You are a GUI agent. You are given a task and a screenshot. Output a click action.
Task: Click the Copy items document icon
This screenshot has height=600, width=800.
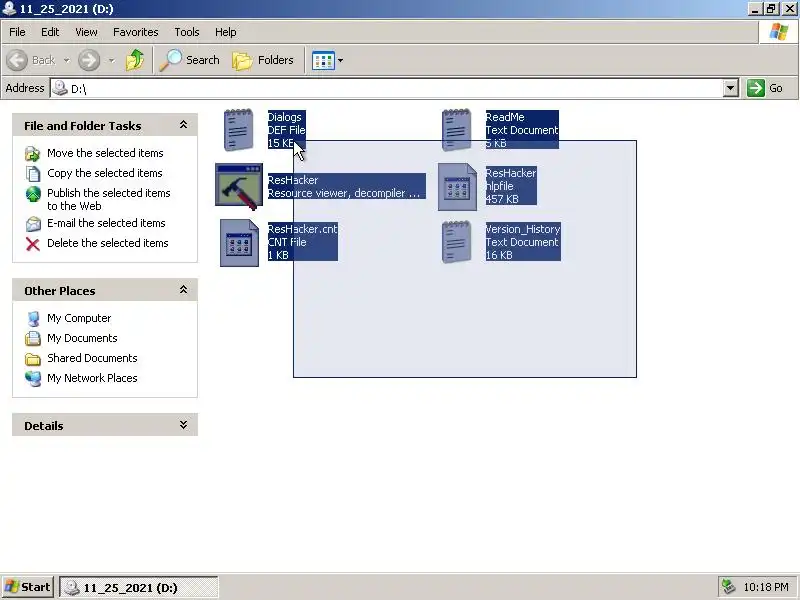[33, 173]
